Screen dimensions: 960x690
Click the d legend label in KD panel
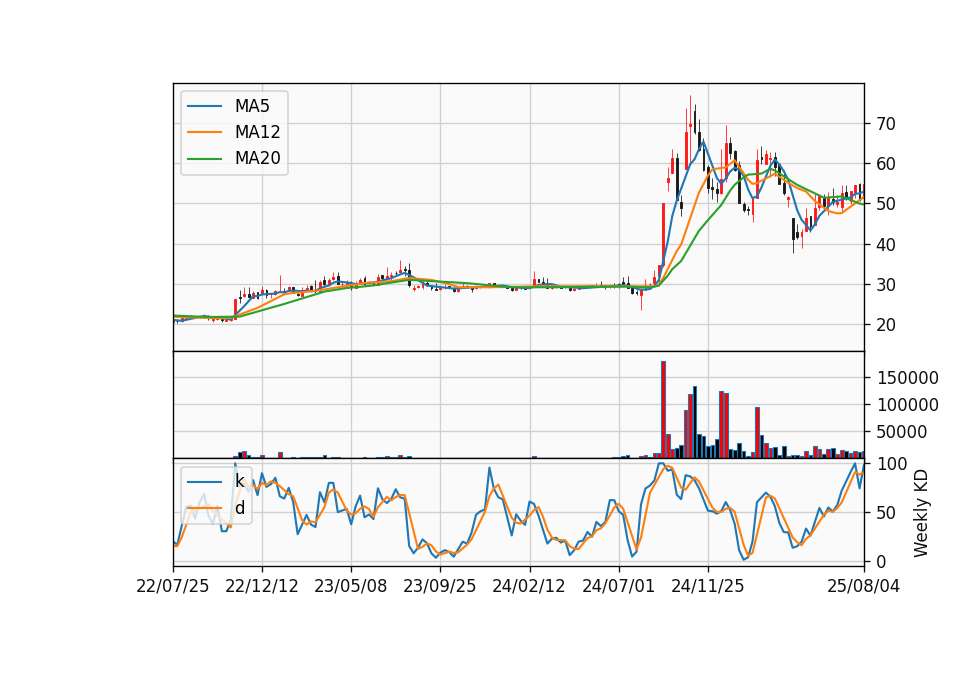(240, 508)
